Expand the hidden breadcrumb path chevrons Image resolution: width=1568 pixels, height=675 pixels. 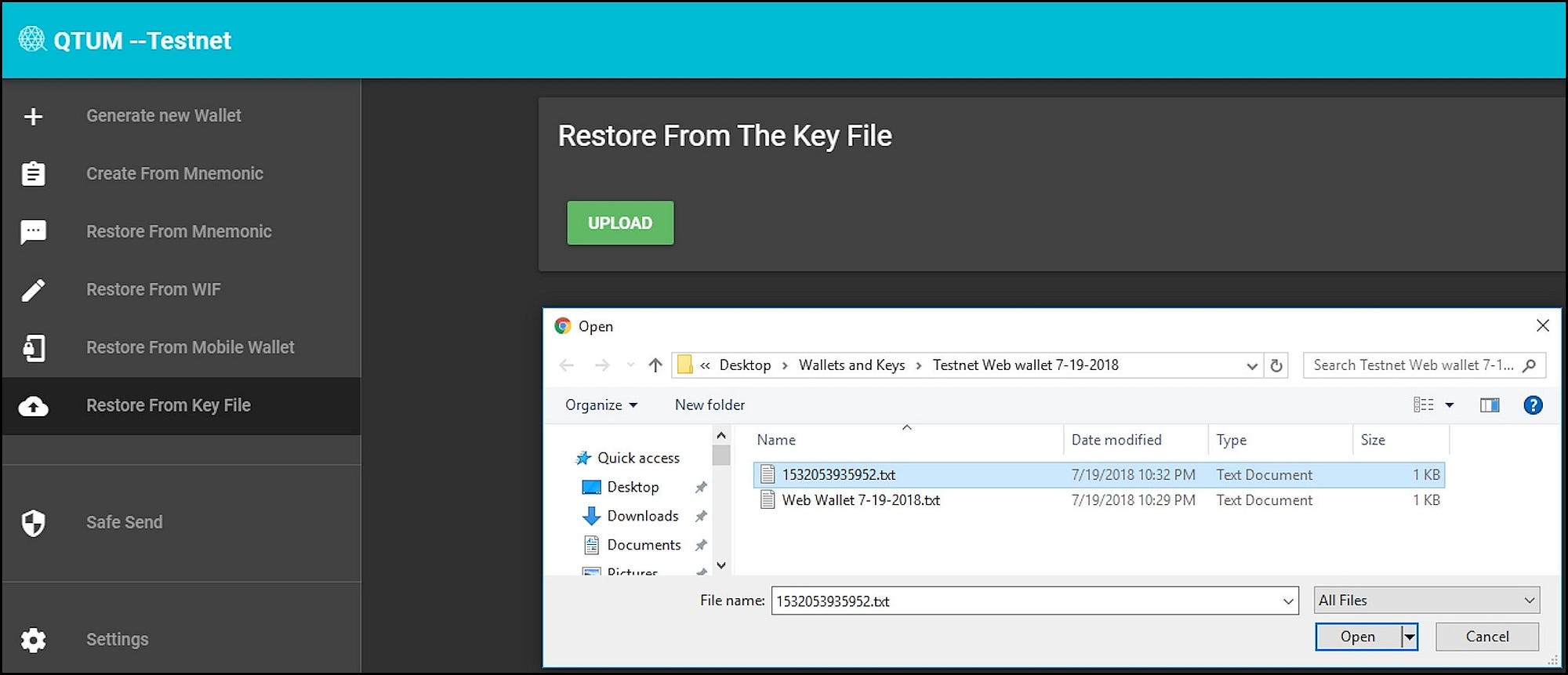[705, 365]
